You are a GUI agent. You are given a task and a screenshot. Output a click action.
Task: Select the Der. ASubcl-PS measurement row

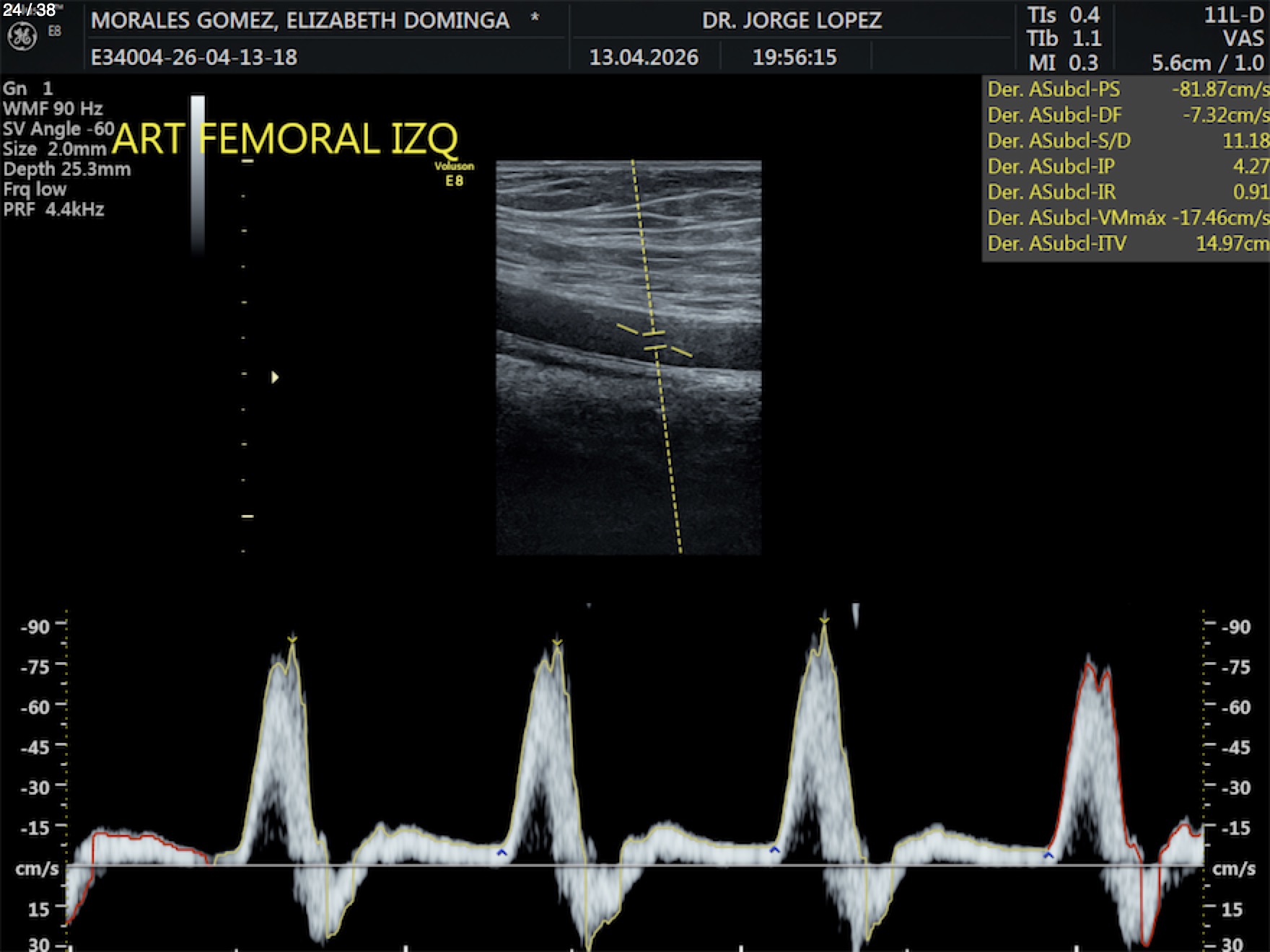tap(1126, 89)
